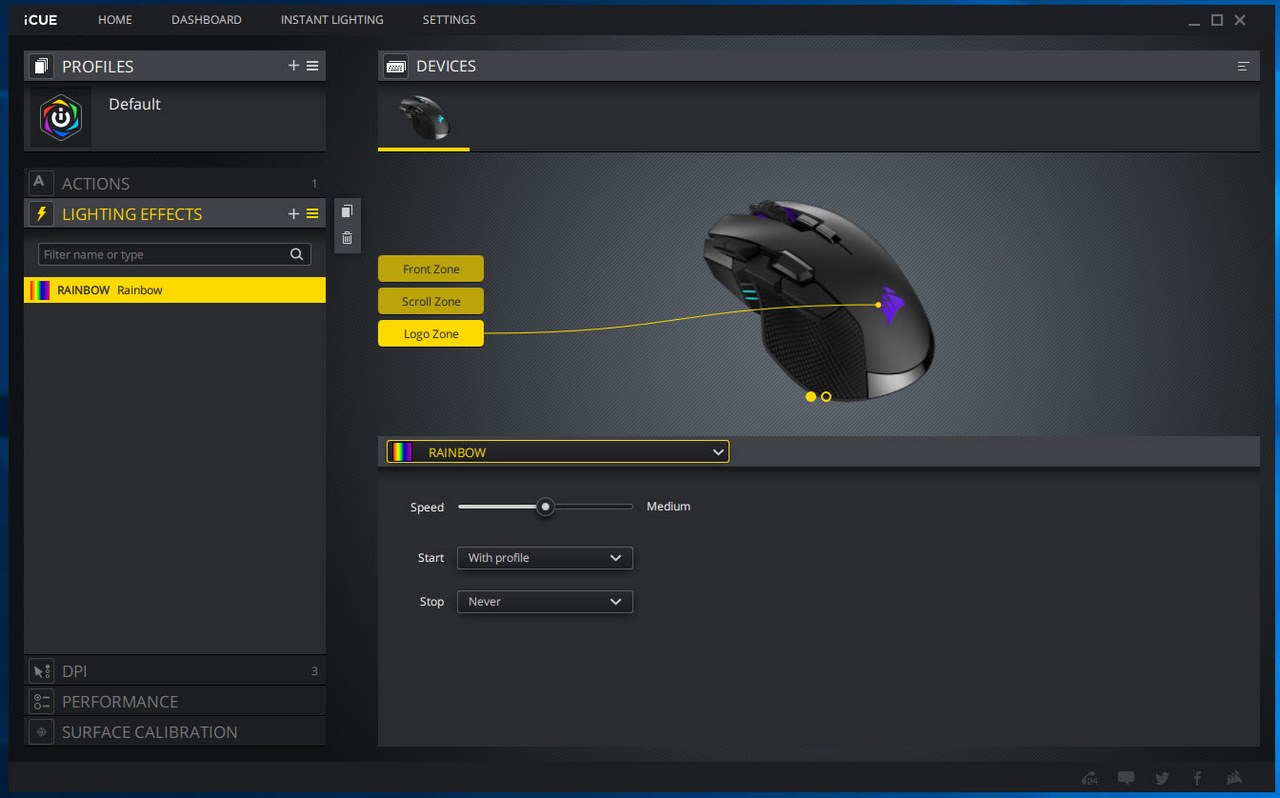Click the rainbow color swatch in dropdown
This screenshot has width=1280, height=798.
tap(401, 452)
